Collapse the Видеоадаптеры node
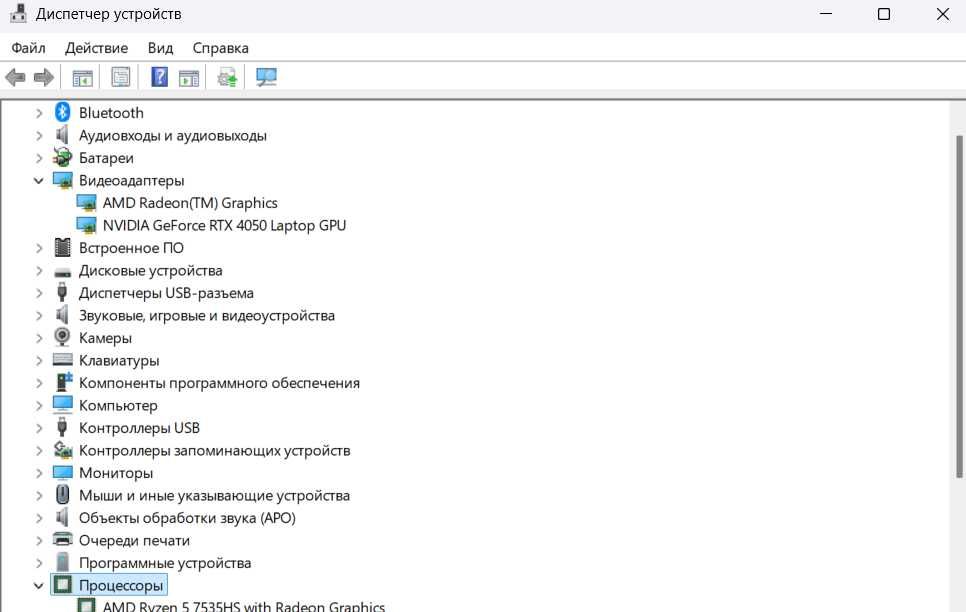The image size is (966, 612). click(39, 181)
